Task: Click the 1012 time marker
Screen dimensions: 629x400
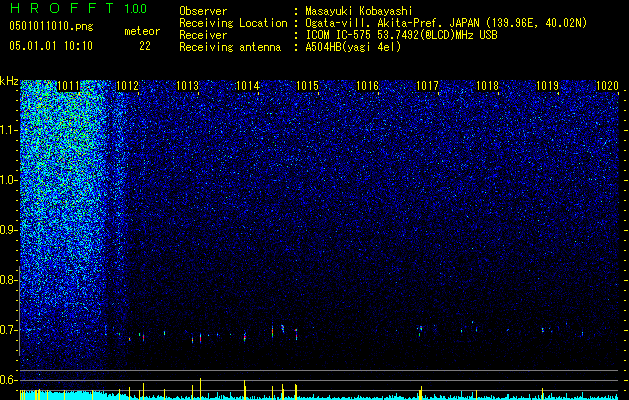Action: click(x=128, y=85)
